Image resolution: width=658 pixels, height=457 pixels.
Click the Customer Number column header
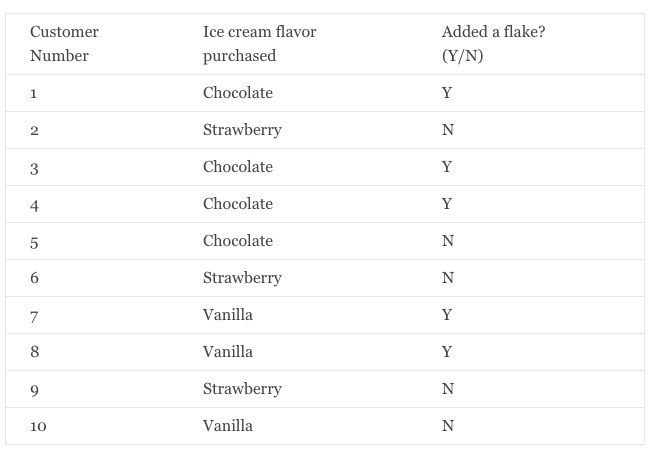click(x=64, y=44)
